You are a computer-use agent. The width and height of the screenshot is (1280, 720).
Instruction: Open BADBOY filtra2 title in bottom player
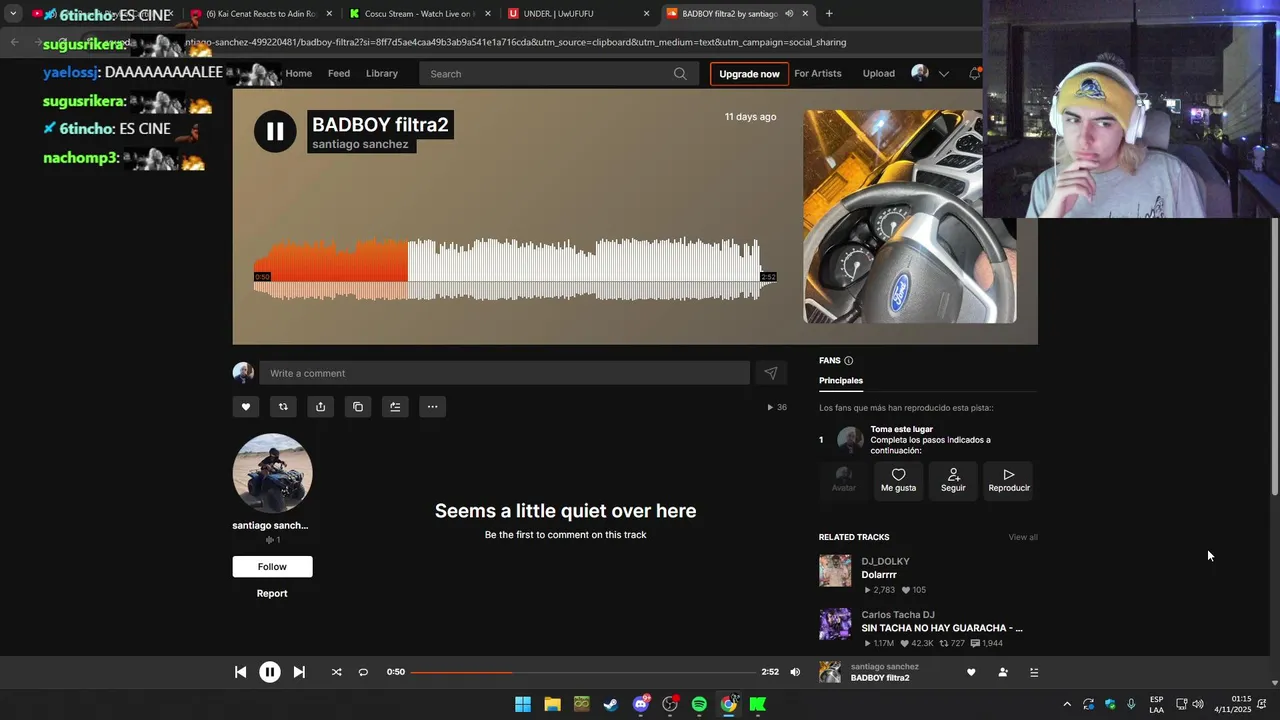tap(880, 678)
